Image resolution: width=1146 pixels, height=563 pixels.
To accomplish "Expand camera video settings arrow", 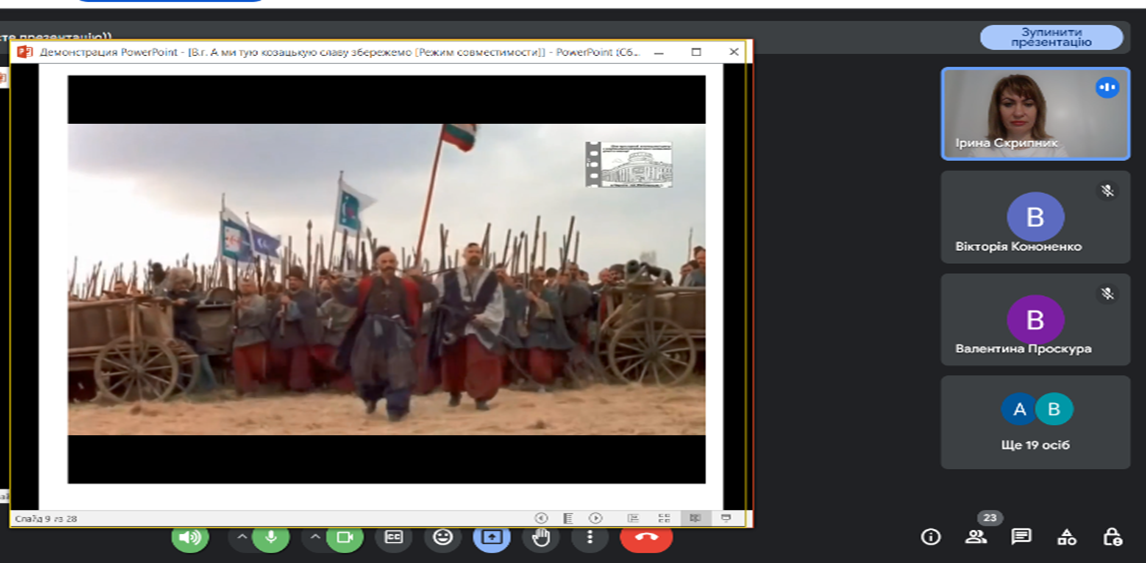I will (x=316, y=537).
